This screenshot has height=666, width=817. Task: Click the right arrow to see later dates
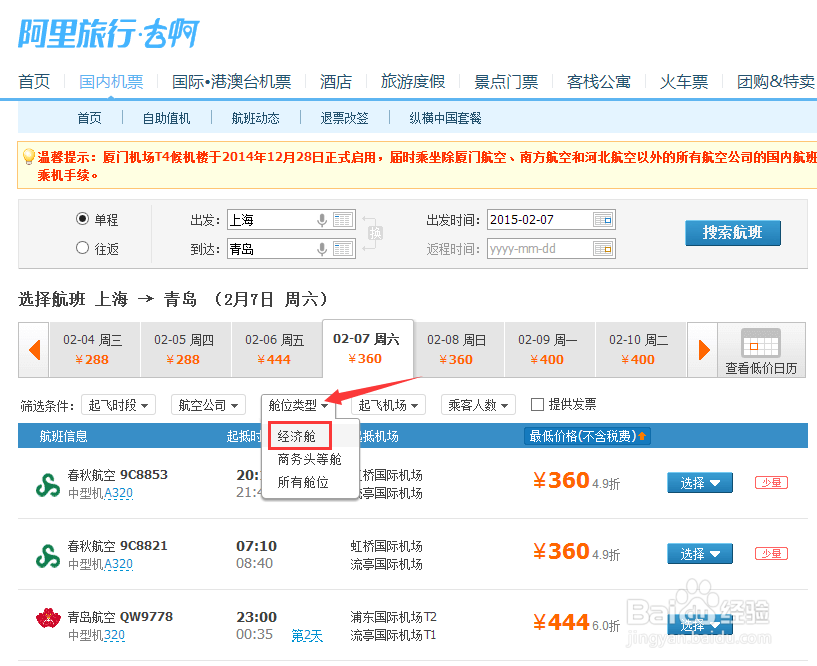point(703,350)
